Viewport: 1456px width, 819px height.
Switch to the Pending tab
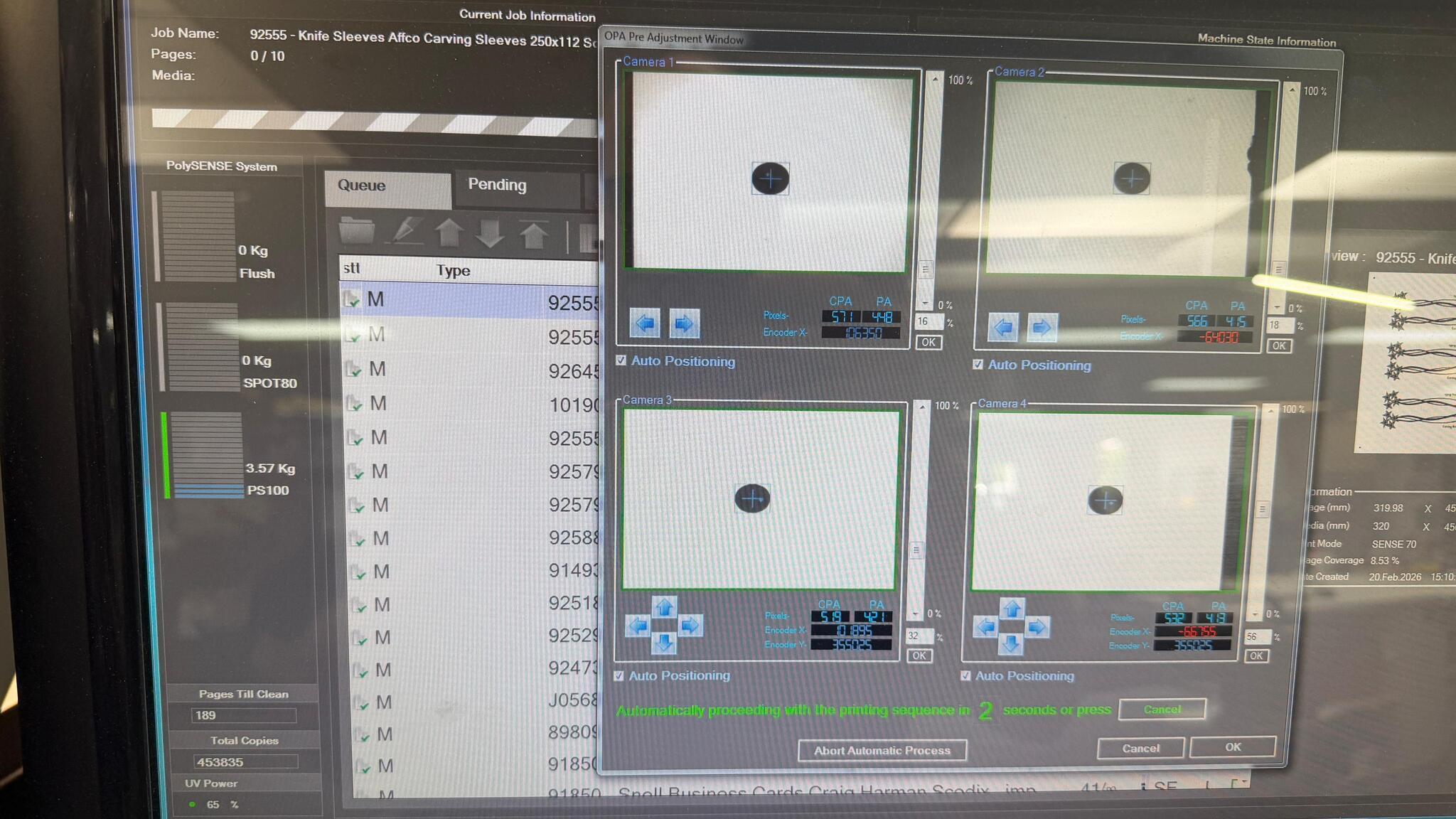(518, 188)
